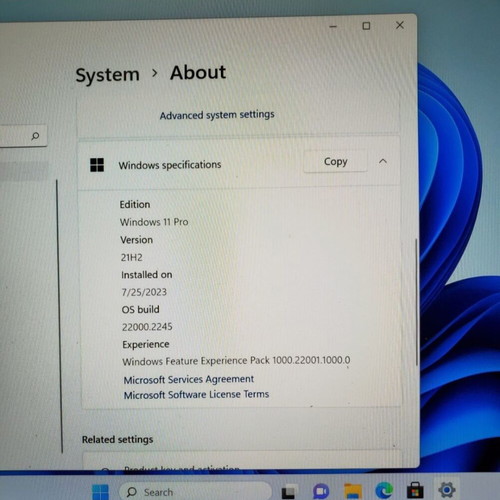Go back to System in breadcrumb
The width and height of the screenshot is (500, 500).
click(107, 75)
